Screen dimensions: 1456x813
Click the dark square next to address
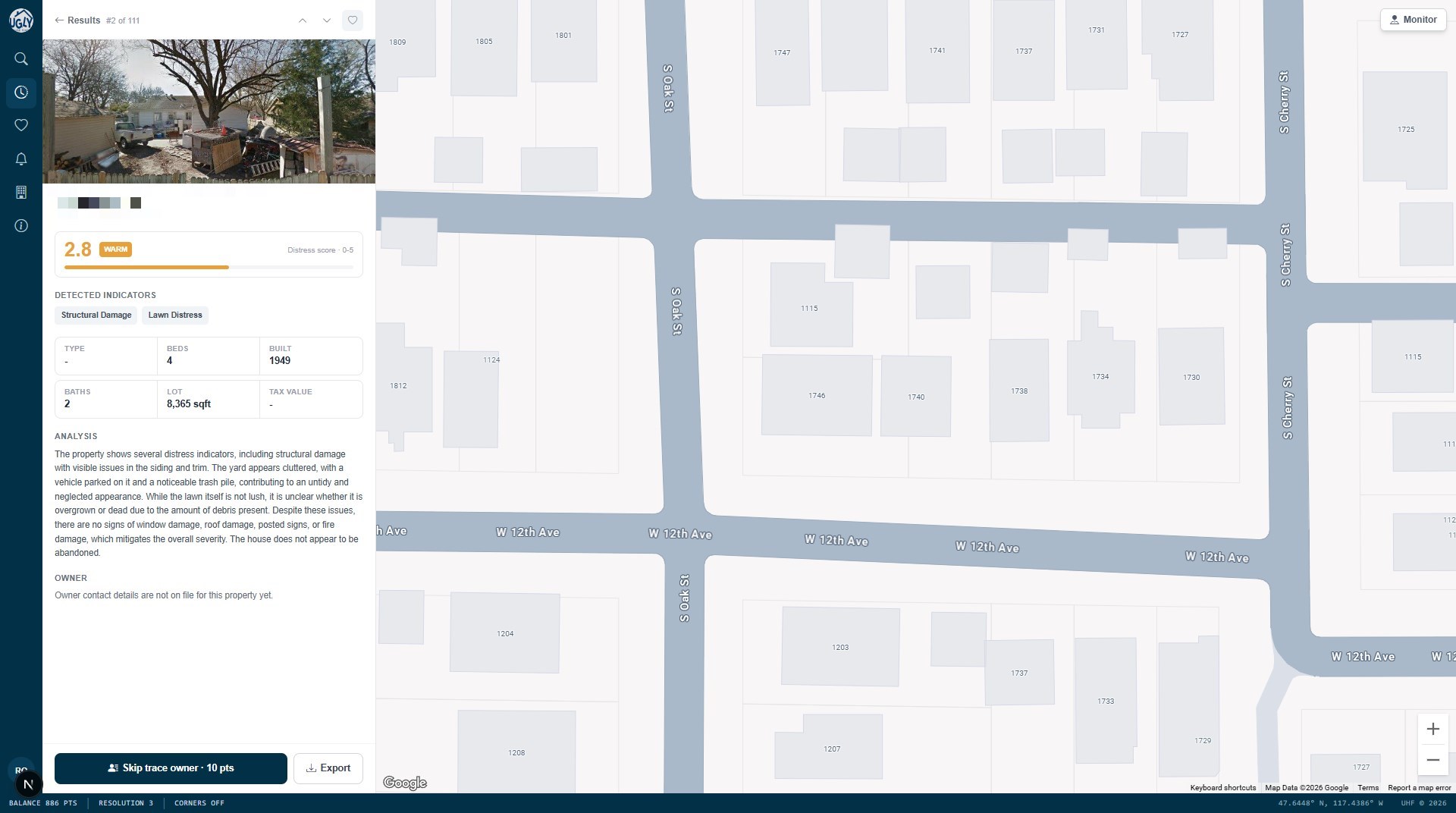[136, 202]
